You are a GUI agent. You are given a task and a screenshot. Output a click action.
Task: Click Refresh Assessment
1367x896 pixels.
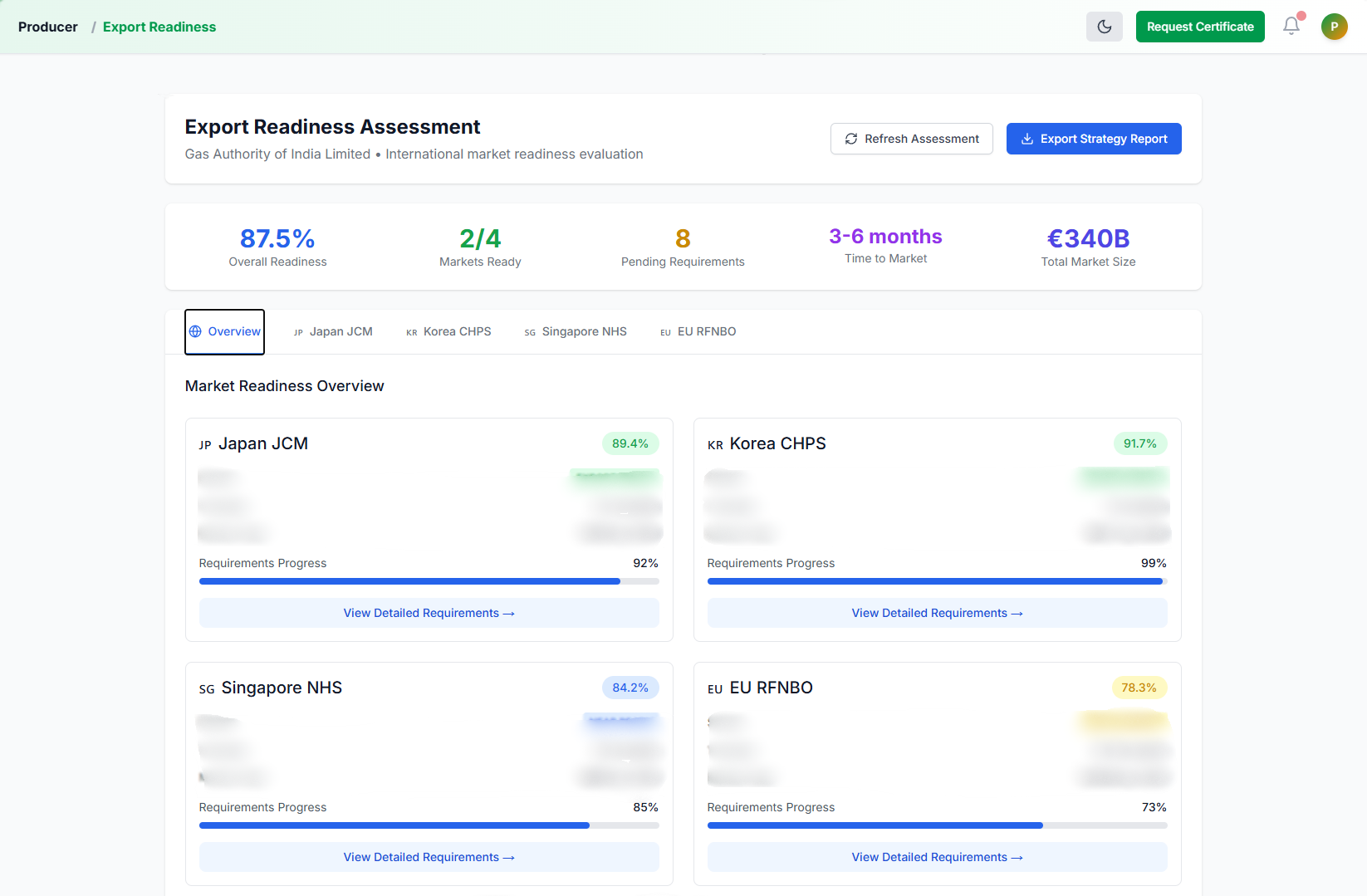pos(911,139)
